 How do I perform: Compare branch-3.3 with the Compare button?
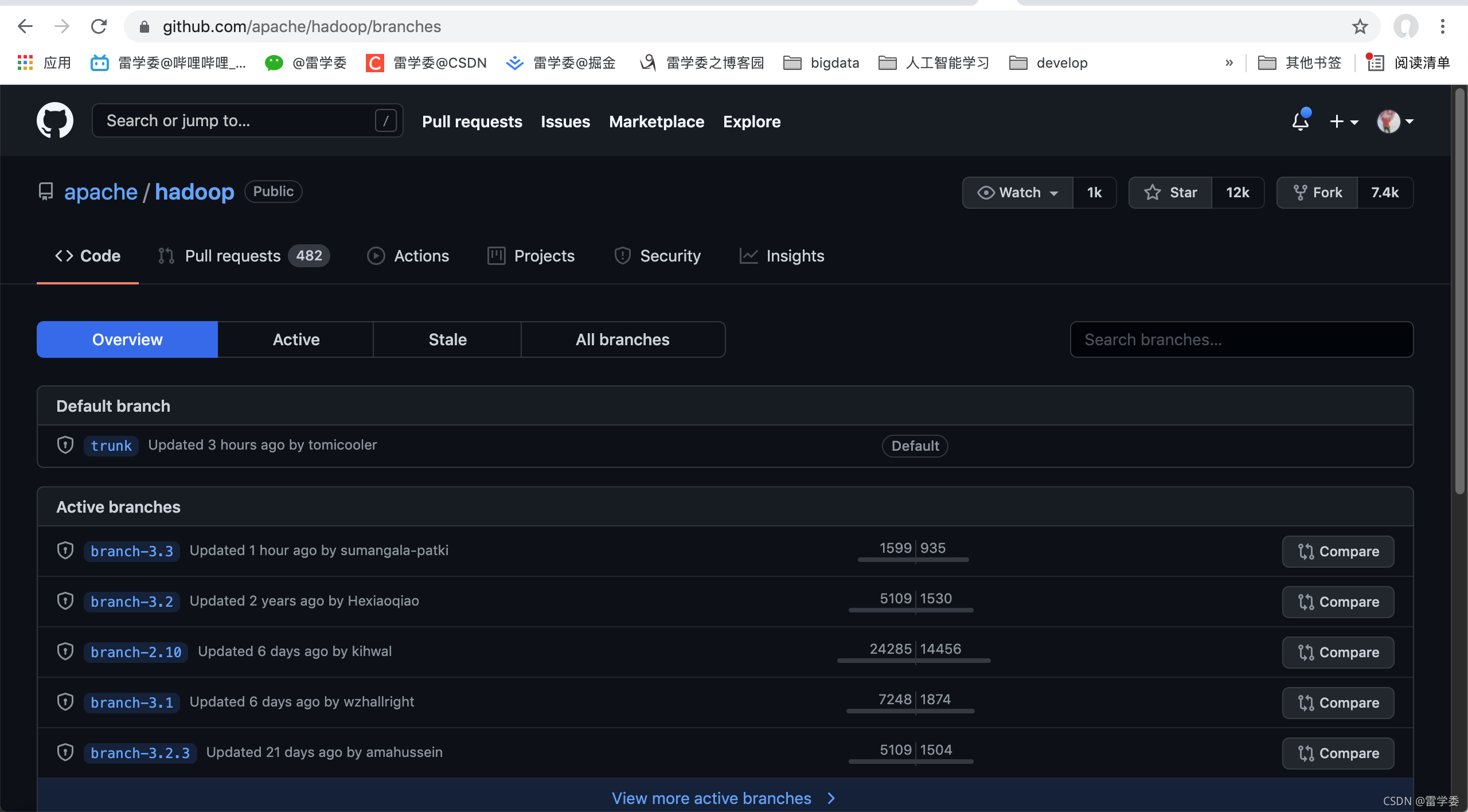click(1338, 552)
